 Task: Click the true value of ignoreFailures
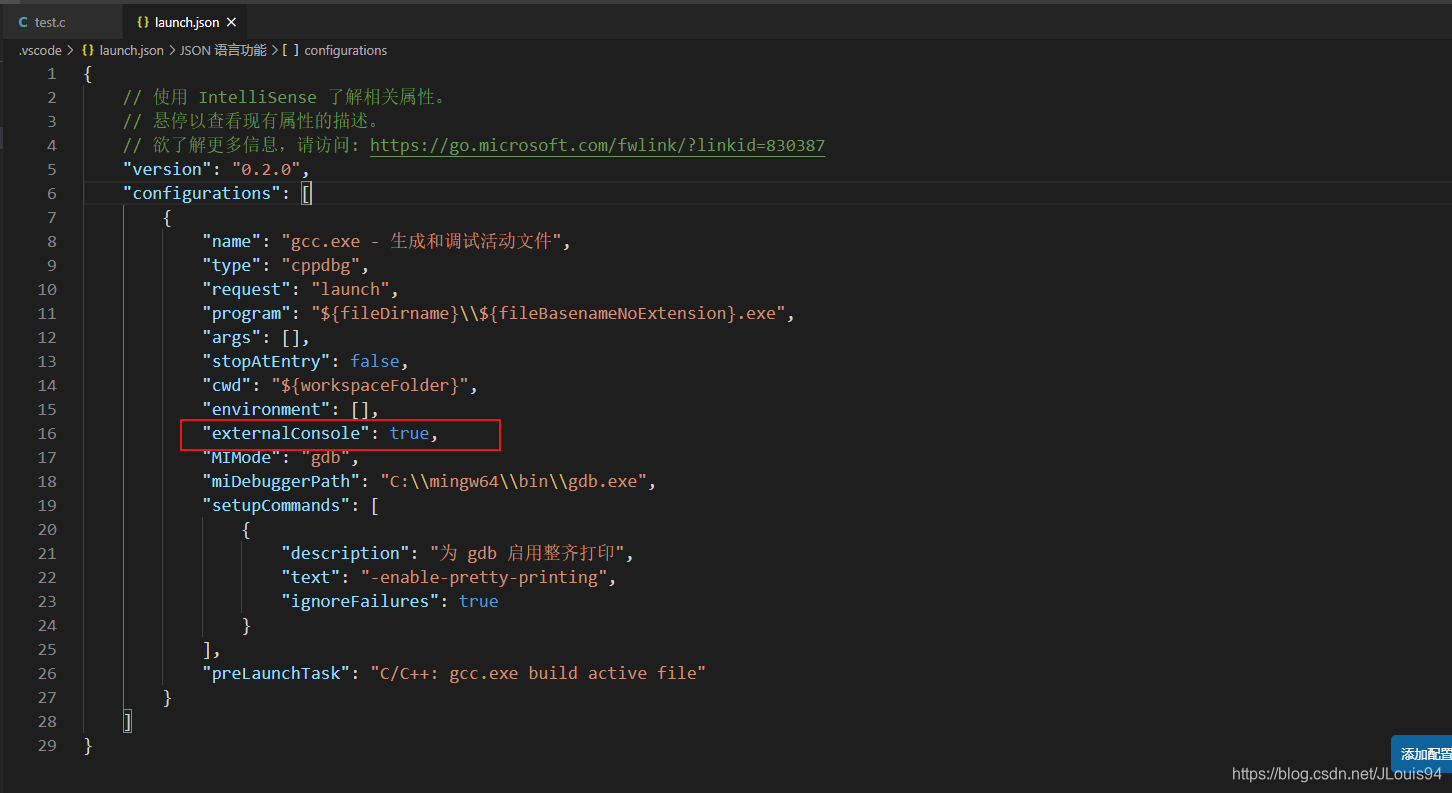[x=479, y=601]
